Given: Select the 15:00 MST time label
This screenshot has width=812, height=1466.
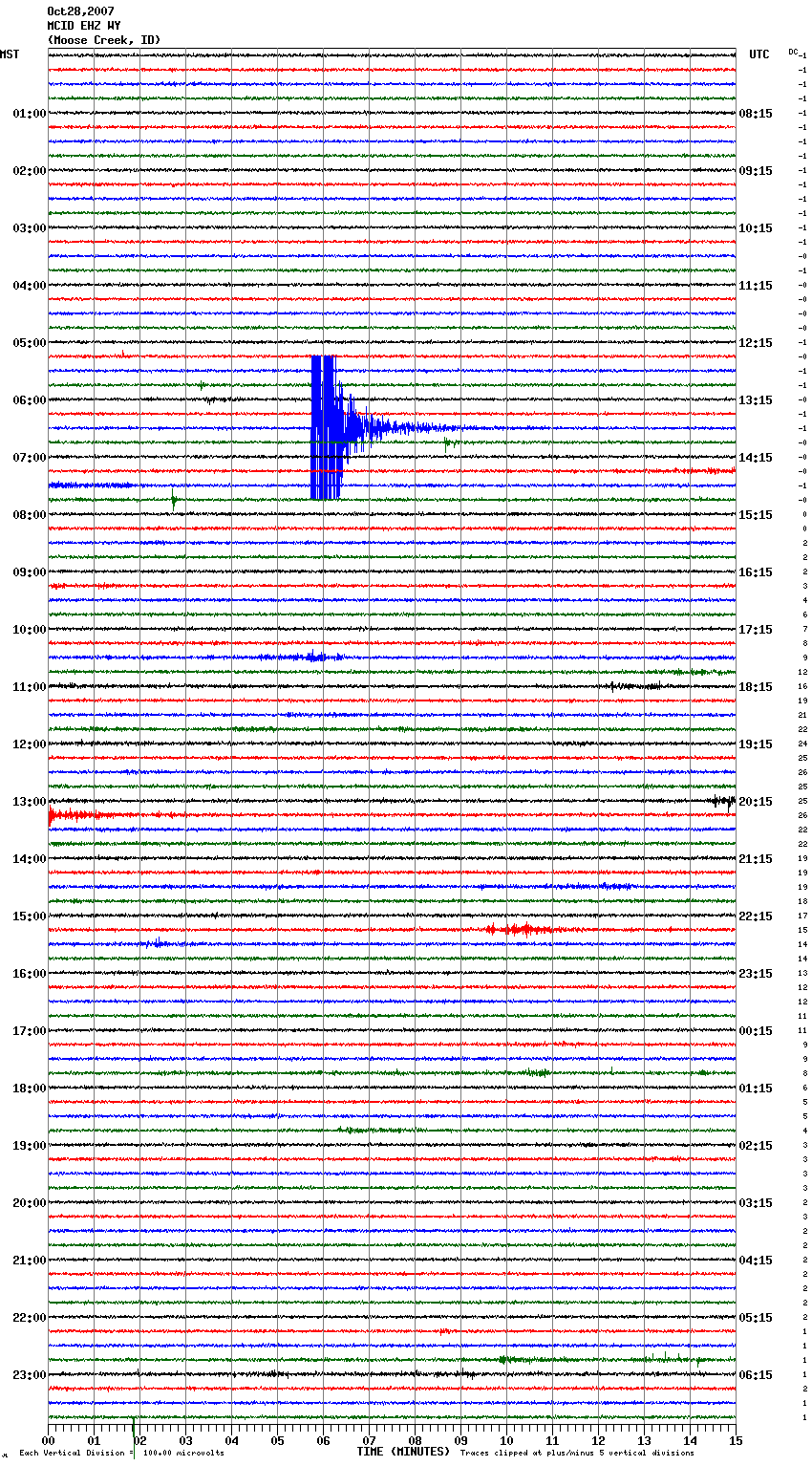Looking at the screenshot, I should (x=29, y=916).
